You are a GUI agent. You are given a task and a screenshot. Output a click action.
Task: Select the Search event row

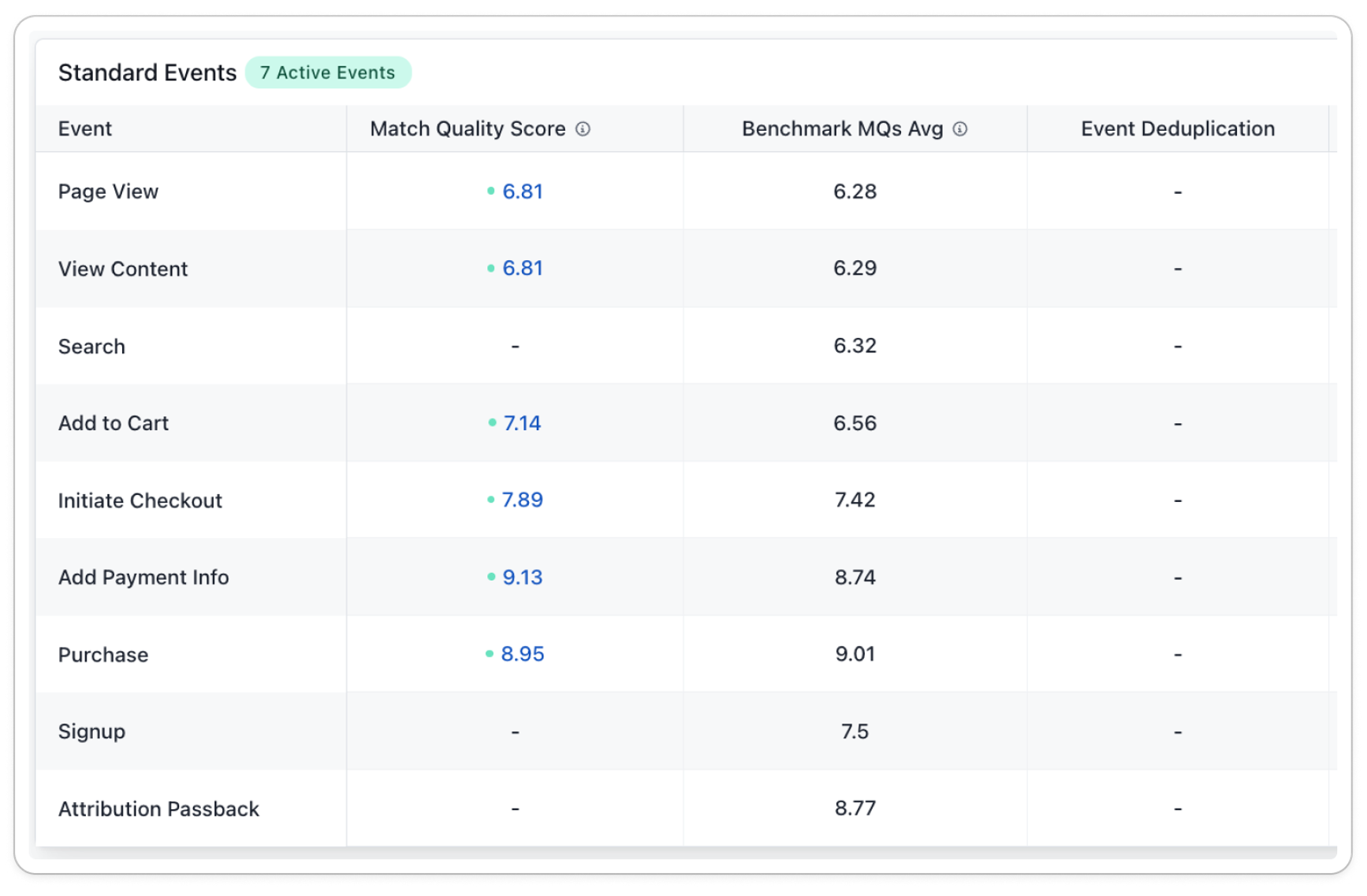point(686,346)
